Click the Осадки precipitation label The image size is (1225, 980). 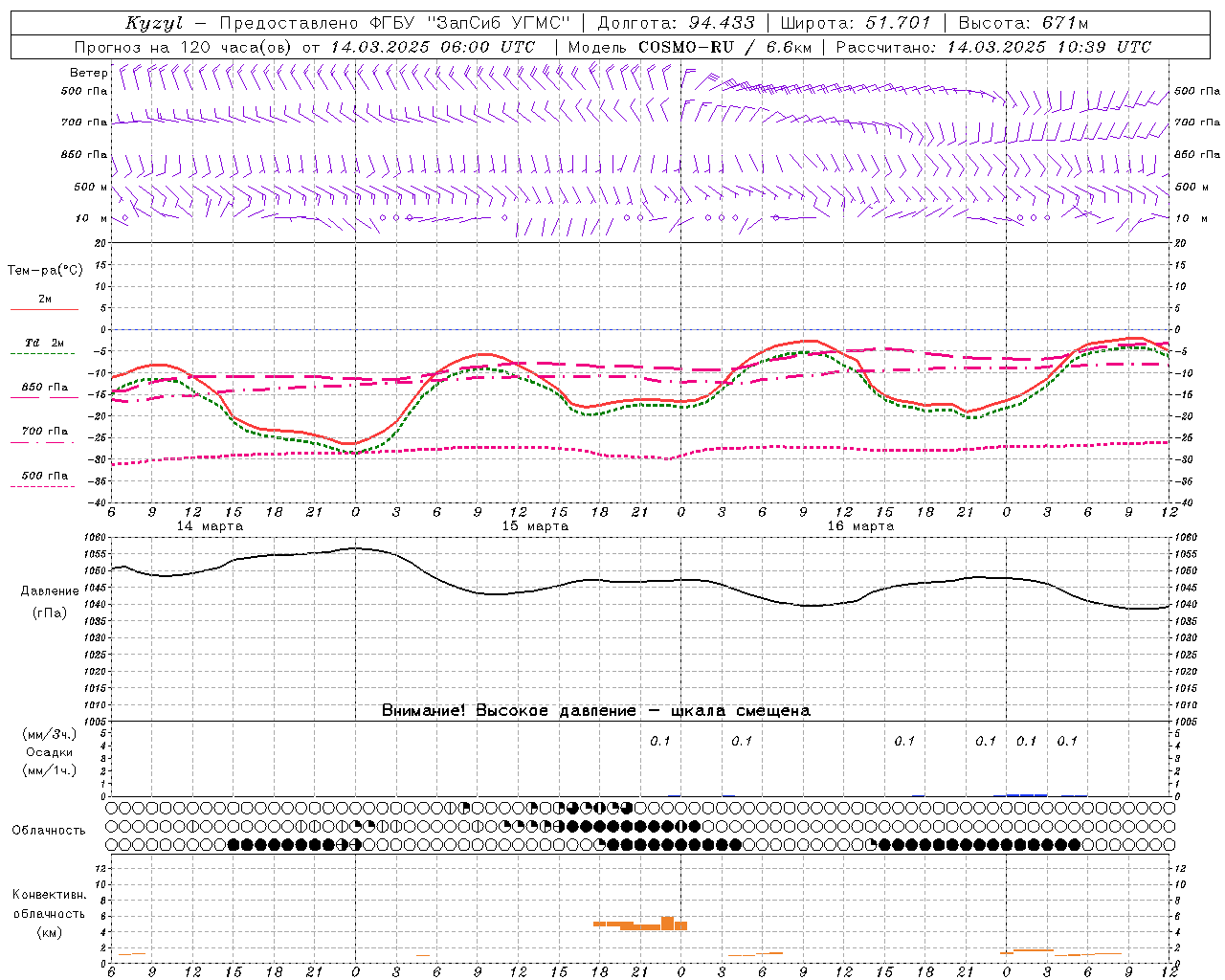point(49,752)
